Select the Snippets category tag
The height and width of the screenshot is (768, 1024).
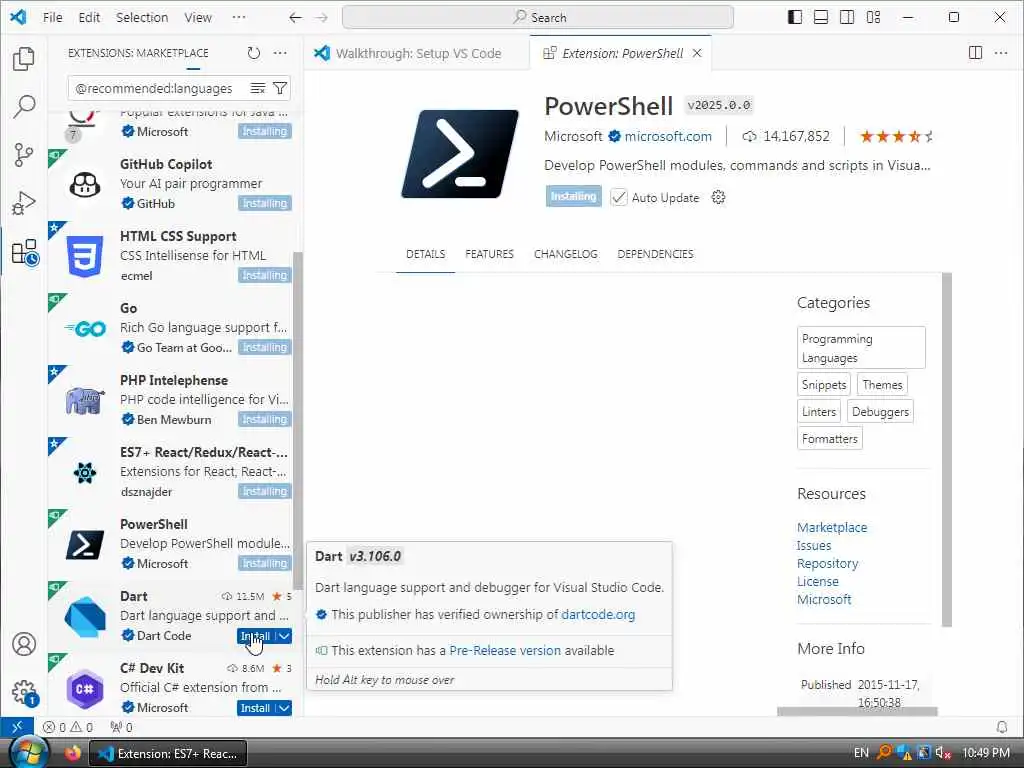(x=824, y=385)
